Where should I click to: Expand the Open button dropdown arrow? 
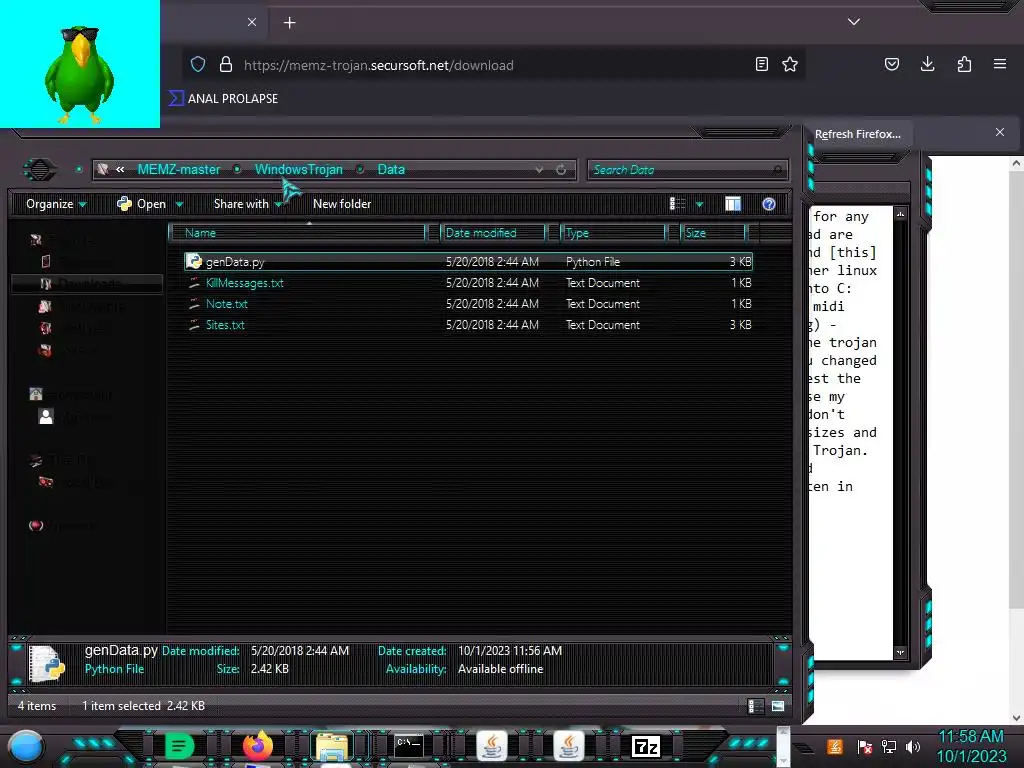(x=180, y=204)
